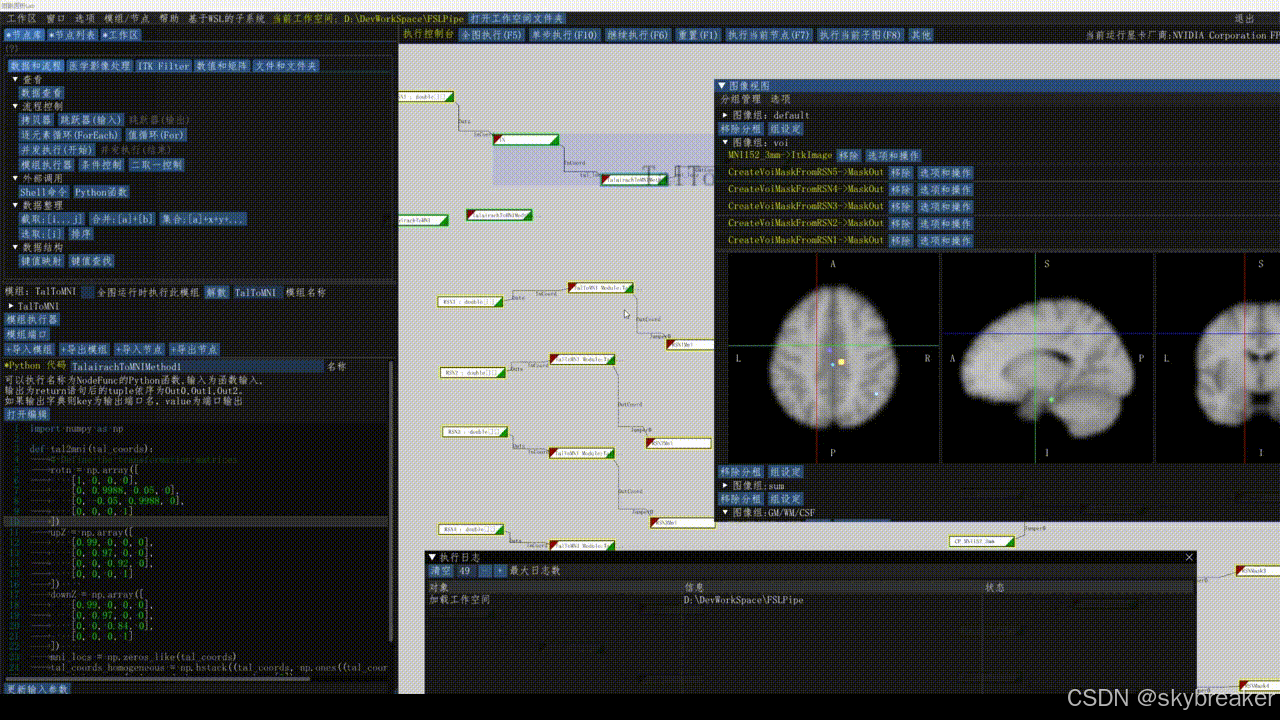Image resolution: width=1280 pixels, height=720 pixels.
Task: Switch to the 工作区 panel tab
Action: [x=121, y=35]
